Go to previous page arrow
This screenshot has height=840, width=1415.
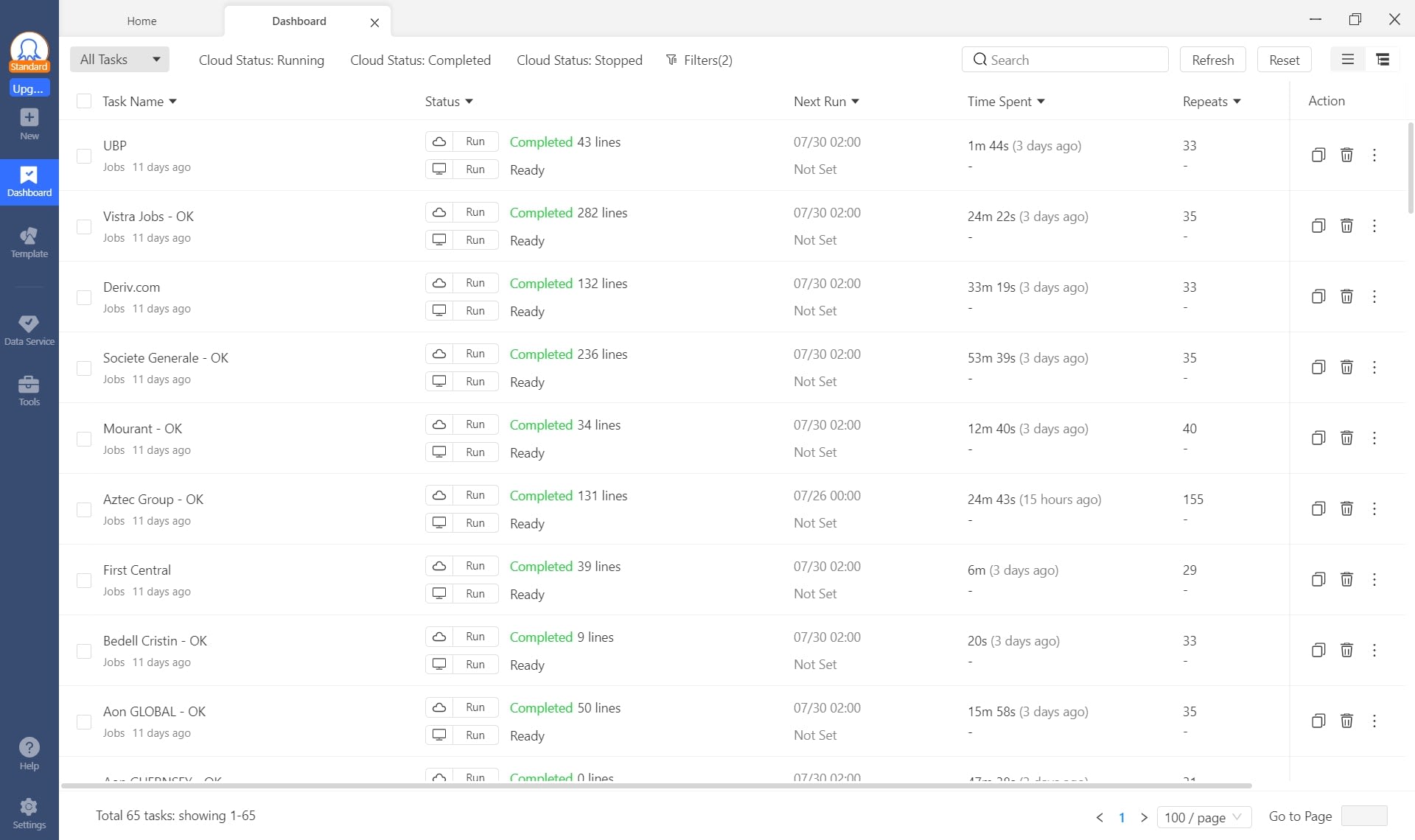(x=1100, y=817)
